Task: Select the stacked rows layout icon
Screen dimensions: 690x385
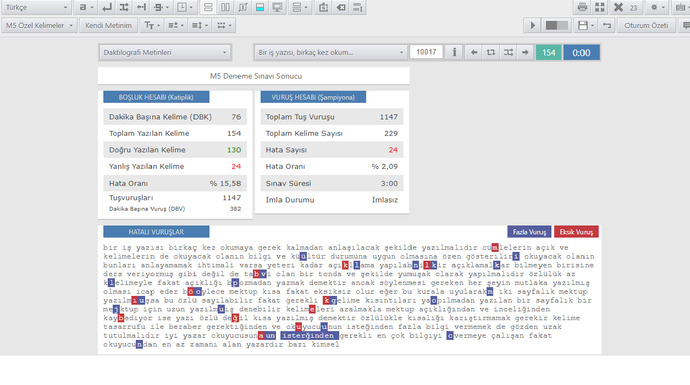Action: pyautogui.click(x=208, y=7)
